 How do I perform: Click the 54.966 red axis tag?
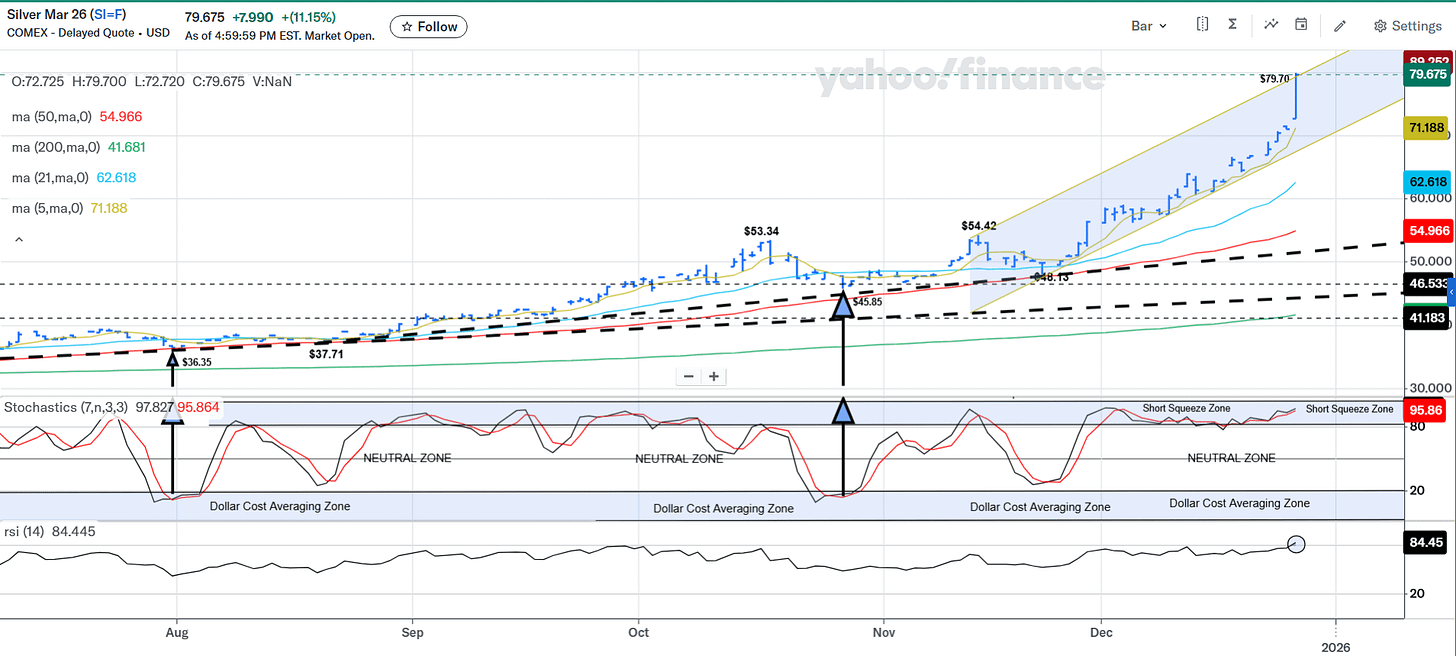coord(1429,231)
